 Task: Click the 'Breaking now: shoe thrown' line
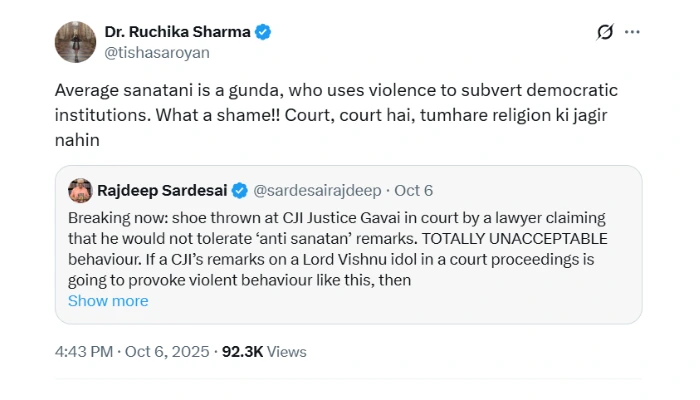click(337, 218)
